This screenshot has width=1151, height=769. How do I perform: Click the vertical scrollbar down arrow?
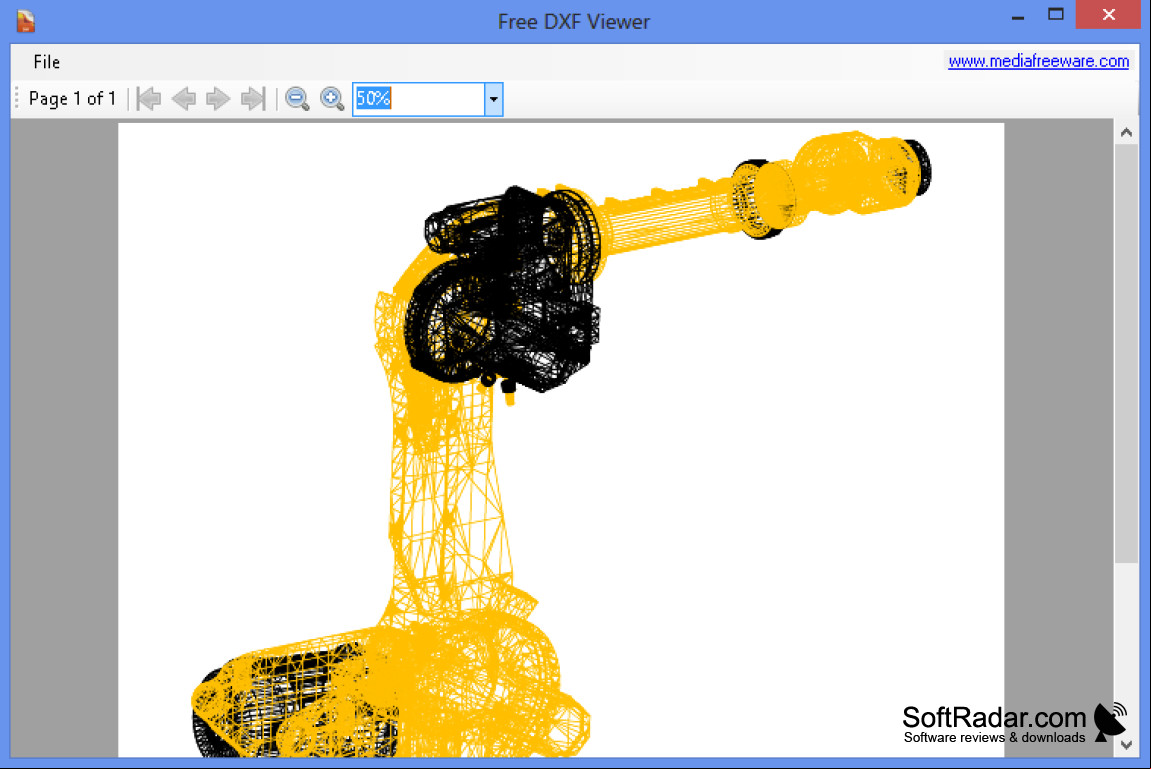[x=1126, y=745]
